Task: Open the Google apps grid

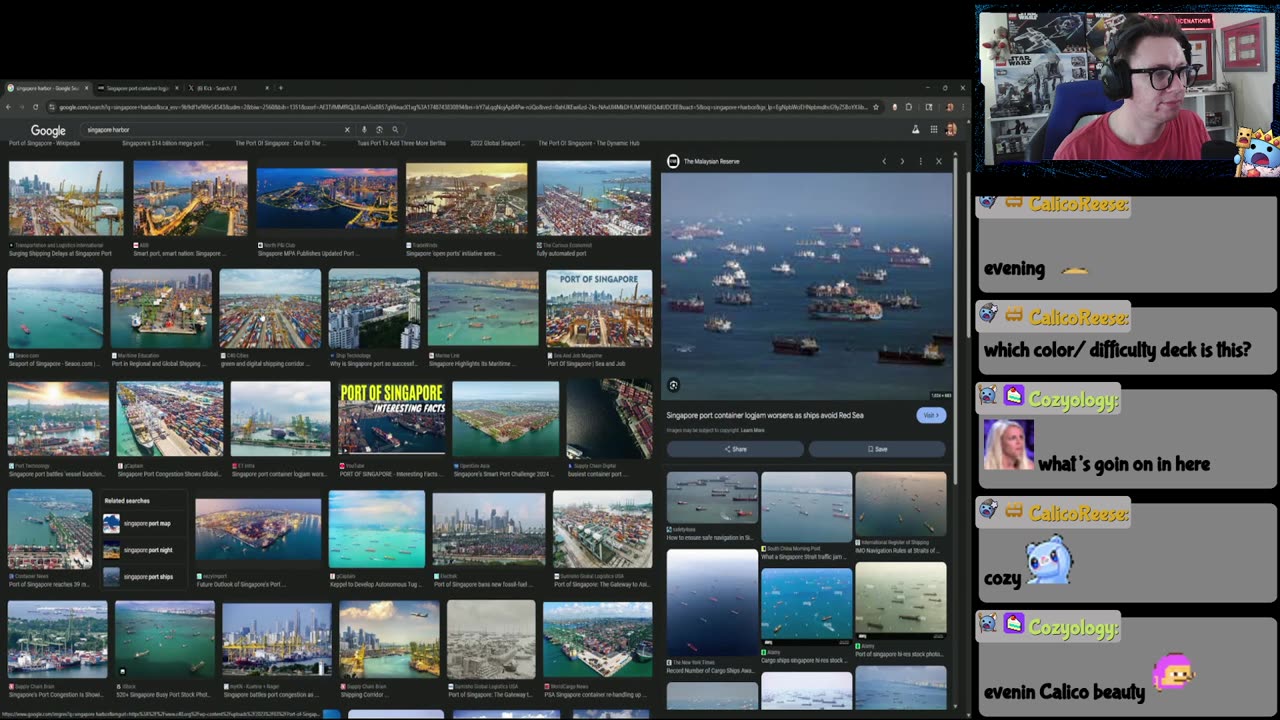Action: click(x=934, y=130)
